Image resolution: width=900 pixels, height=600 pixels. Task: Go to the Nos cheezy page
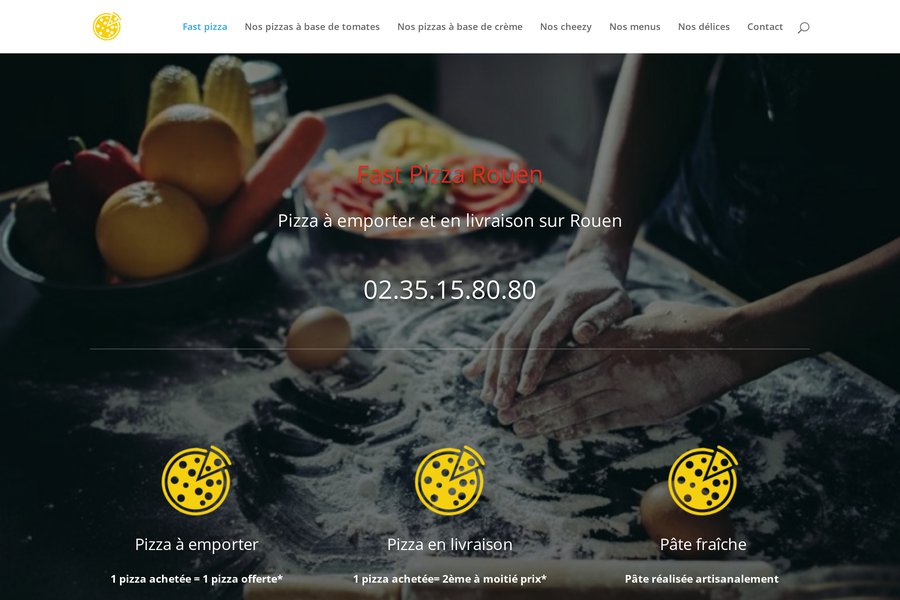[566, 26]
